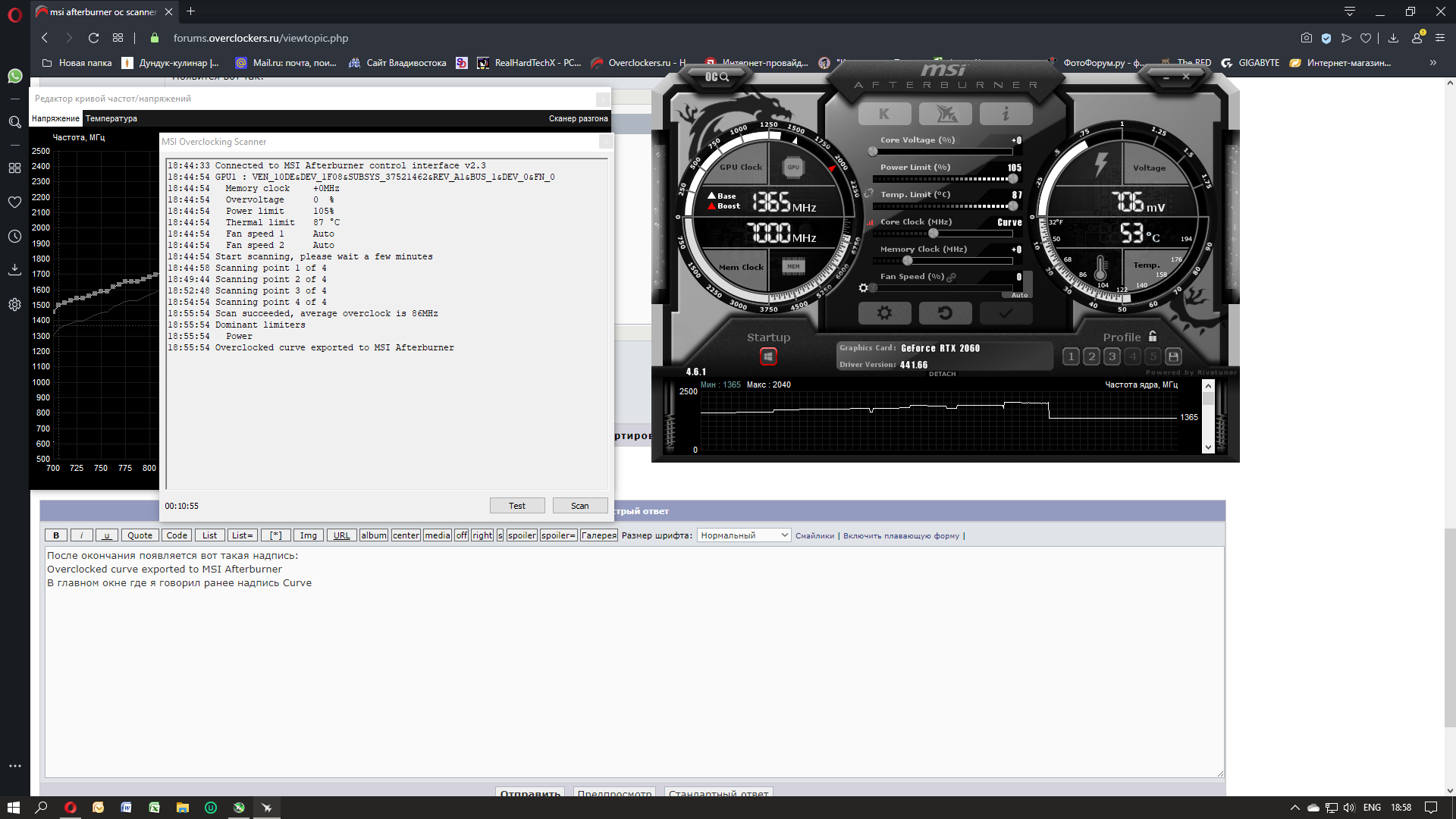Toggle the Auto fan speed button
The image size is (1456, 819).
tap(1019, 295)
